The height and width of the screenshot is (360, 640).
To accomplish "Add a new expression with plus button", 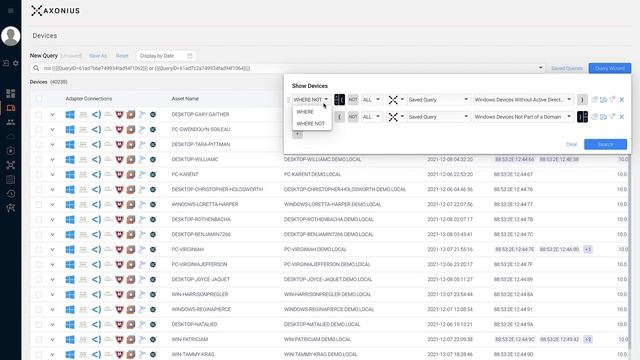I will click(297, 134).
